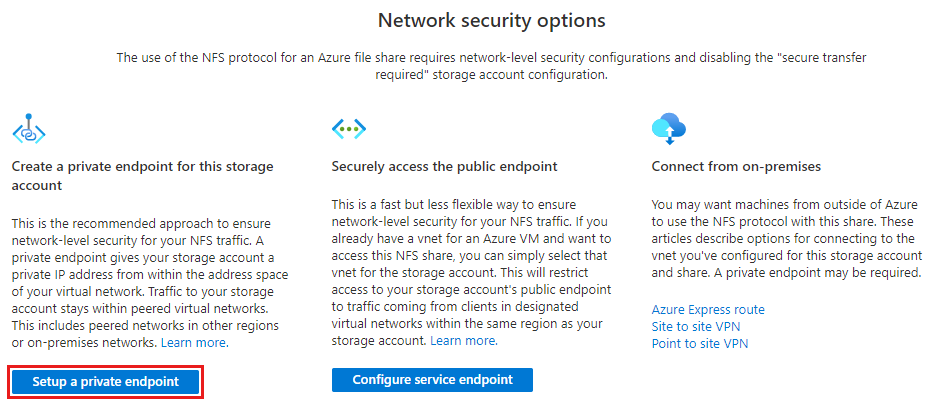Open Configure service endpoint button
This screenshot has height=405, width=931.
point(432,380)
